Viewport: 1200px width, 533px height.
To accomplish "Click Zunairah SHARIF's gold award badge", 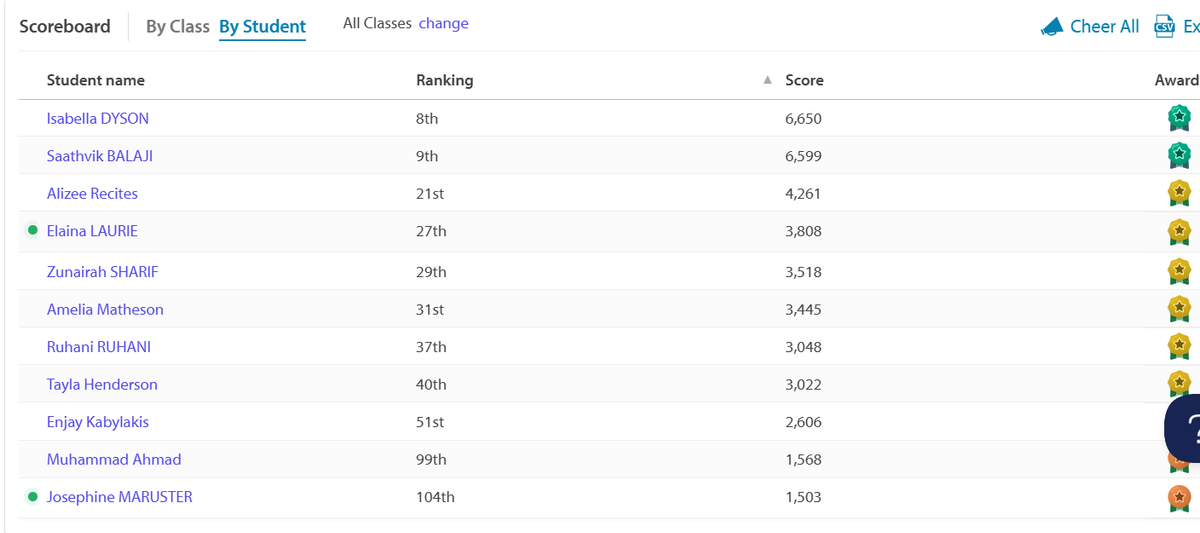I will point(1179,272).
